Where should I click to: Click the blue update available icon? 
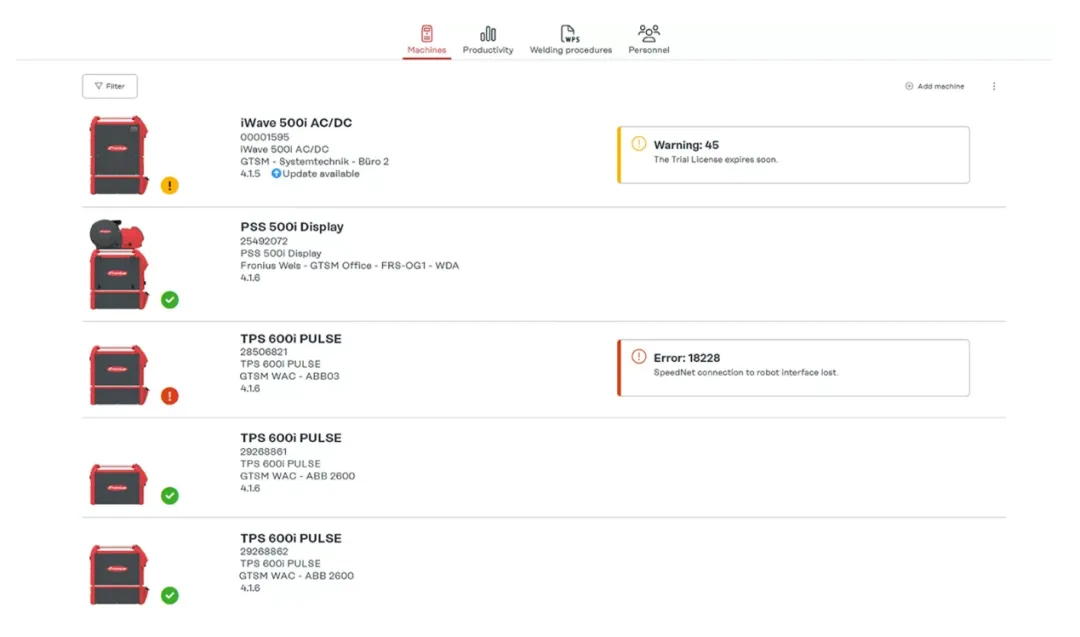pyautogui.click(x=276, y=174)
